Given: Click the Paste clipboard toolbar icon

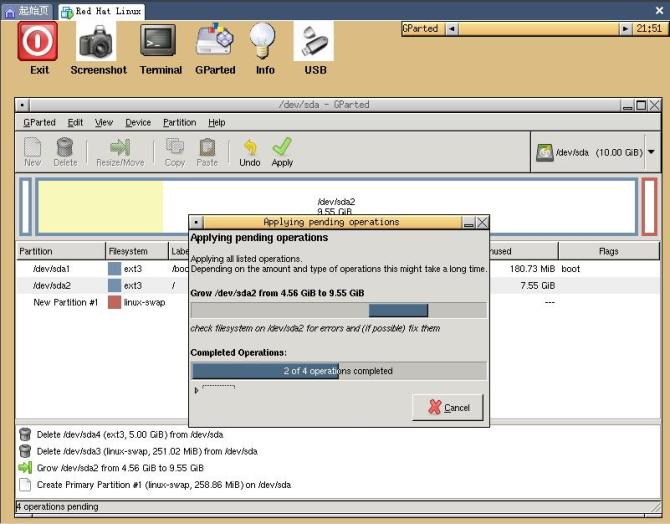Looking at the screenshot, I should (x=207, y=147).
